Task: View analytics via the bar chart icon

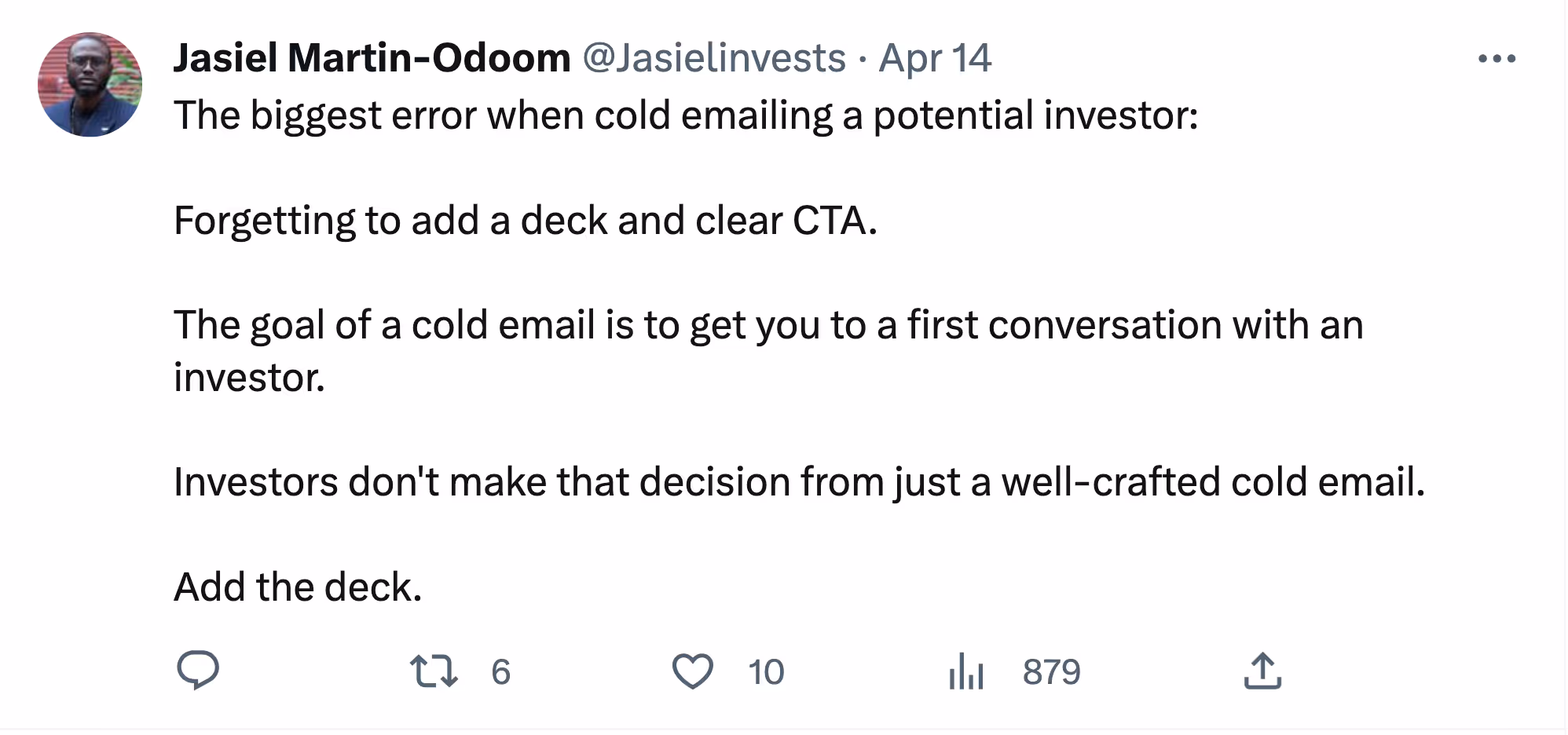Action: tap(967, 671)
